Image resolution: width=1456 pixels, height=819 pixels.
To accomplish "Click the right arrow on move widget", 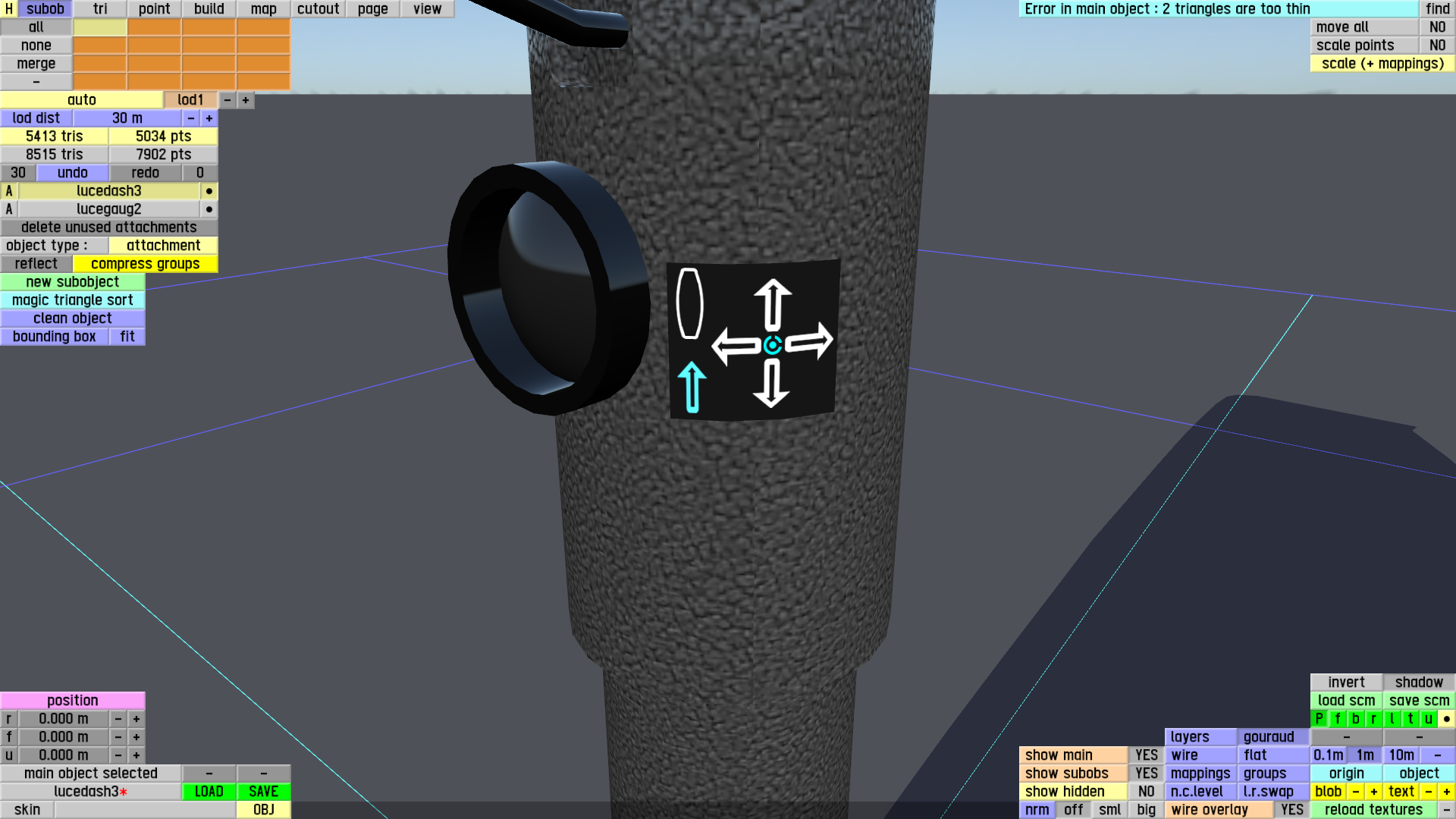I will click(810, 342).
